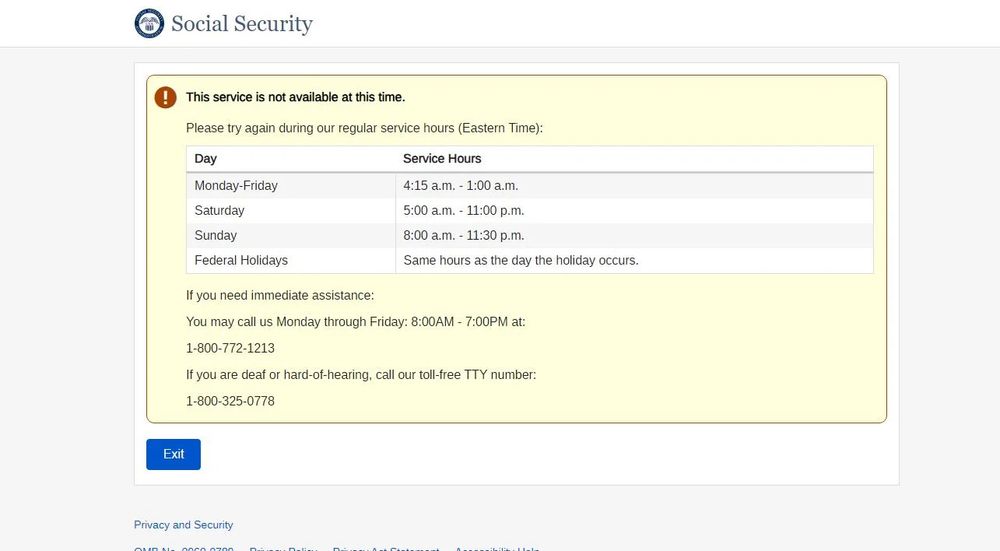This screenshot has height=551, width=1000.
Task: Click the Exit button
Action: coord(173,454)
